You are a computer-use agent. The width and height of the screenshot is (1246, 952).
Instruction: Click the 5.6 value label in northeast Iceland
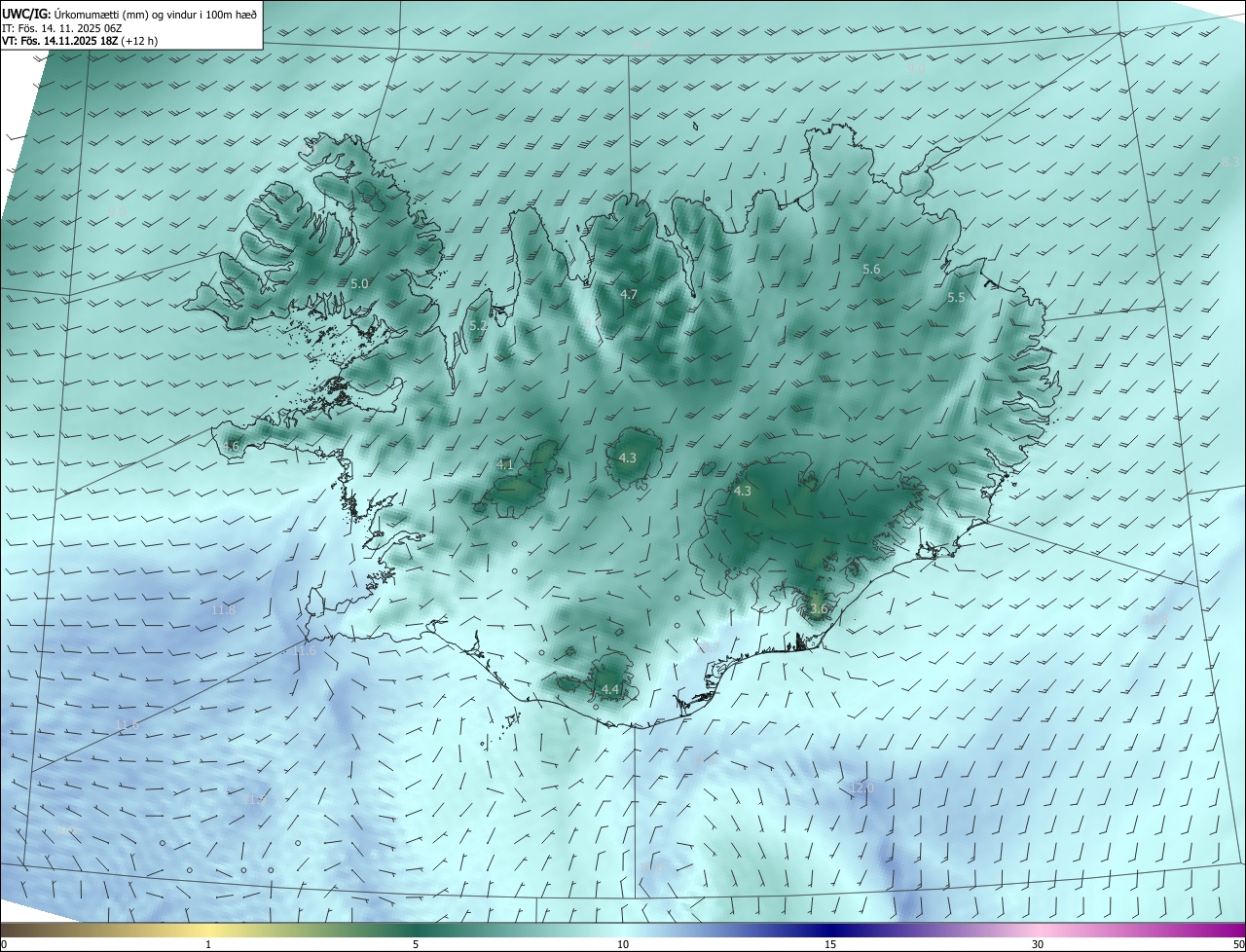point(871,269)
